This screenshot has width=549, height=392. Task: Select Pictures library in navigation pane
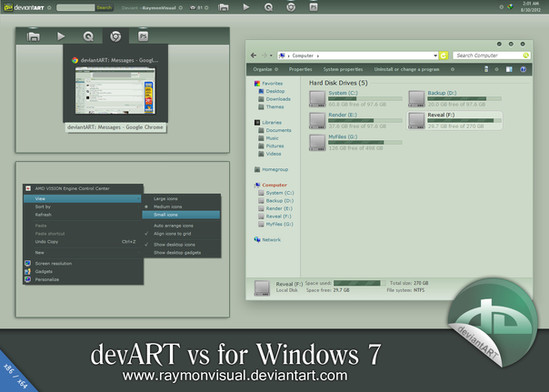coord(271,146)
